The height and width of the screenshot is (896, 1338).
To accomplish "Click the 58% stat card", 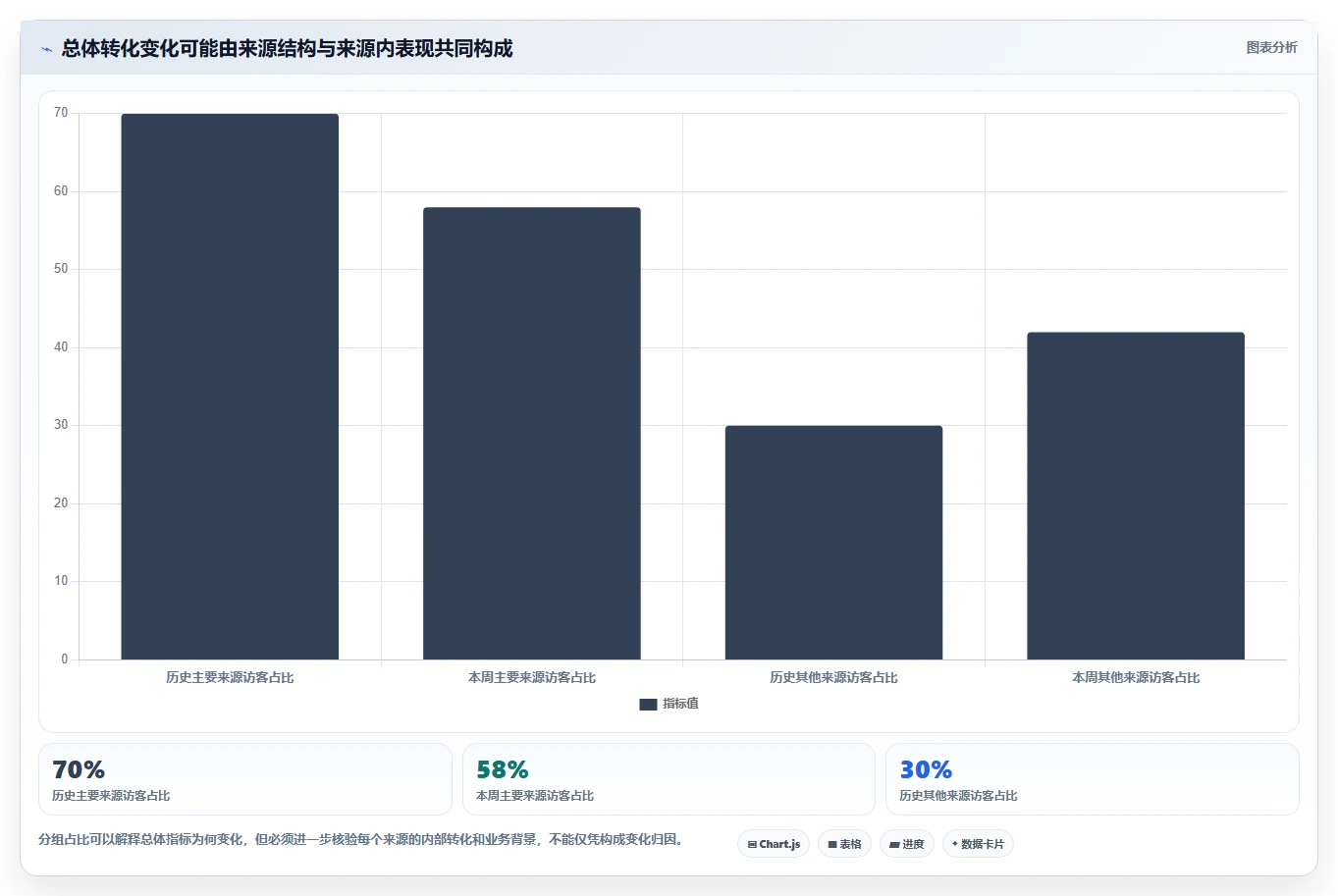I will point(669,779).
